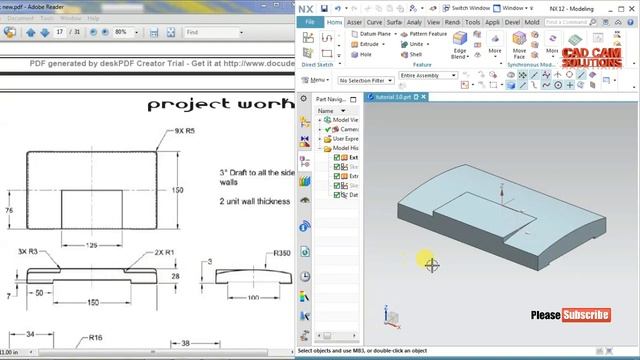Click the Pattern Feature command
This screenshot has width=640, height=360.
coord(424,34)
